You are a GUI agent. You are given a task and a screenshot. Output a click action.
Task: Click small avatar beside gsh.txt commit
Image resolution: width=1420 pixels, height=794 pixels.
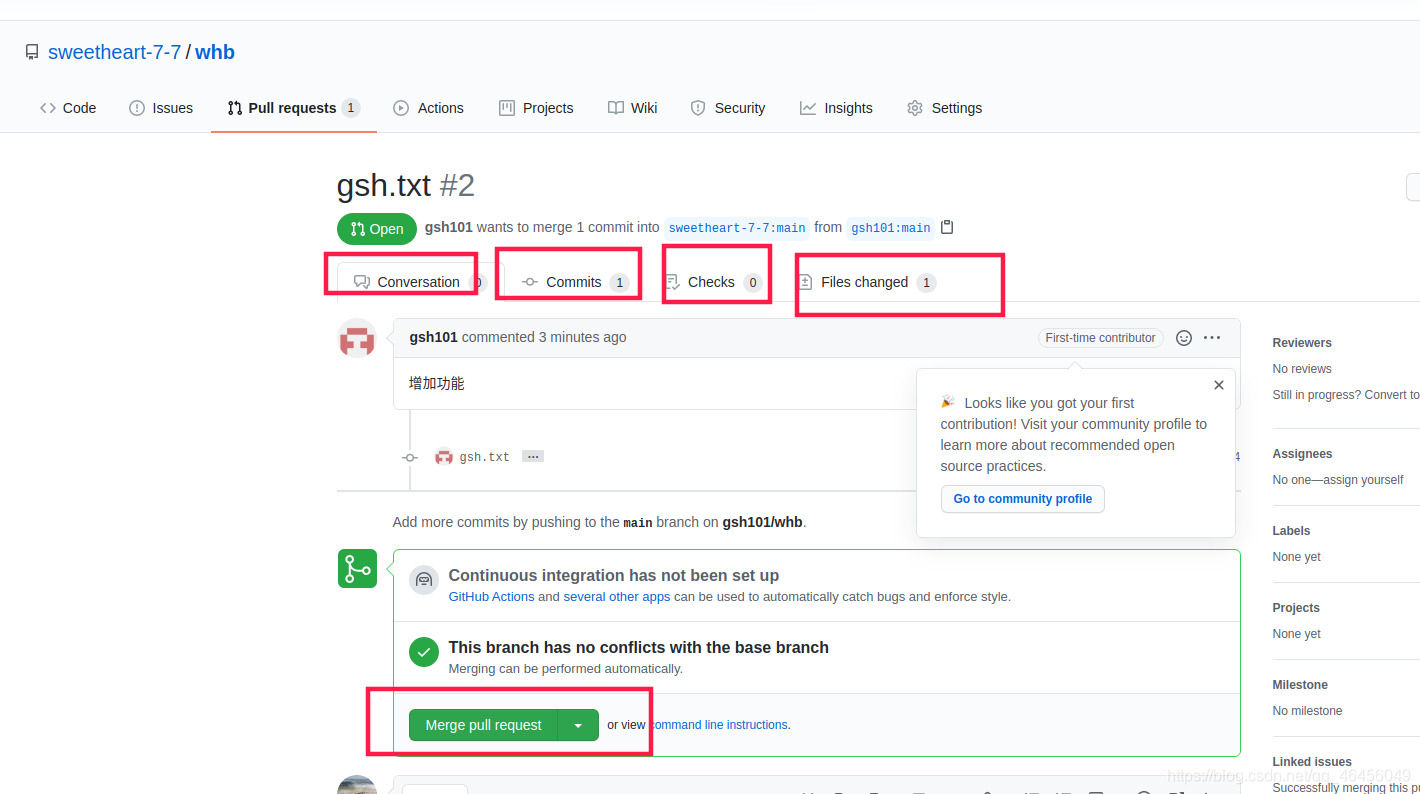point(444,457)
